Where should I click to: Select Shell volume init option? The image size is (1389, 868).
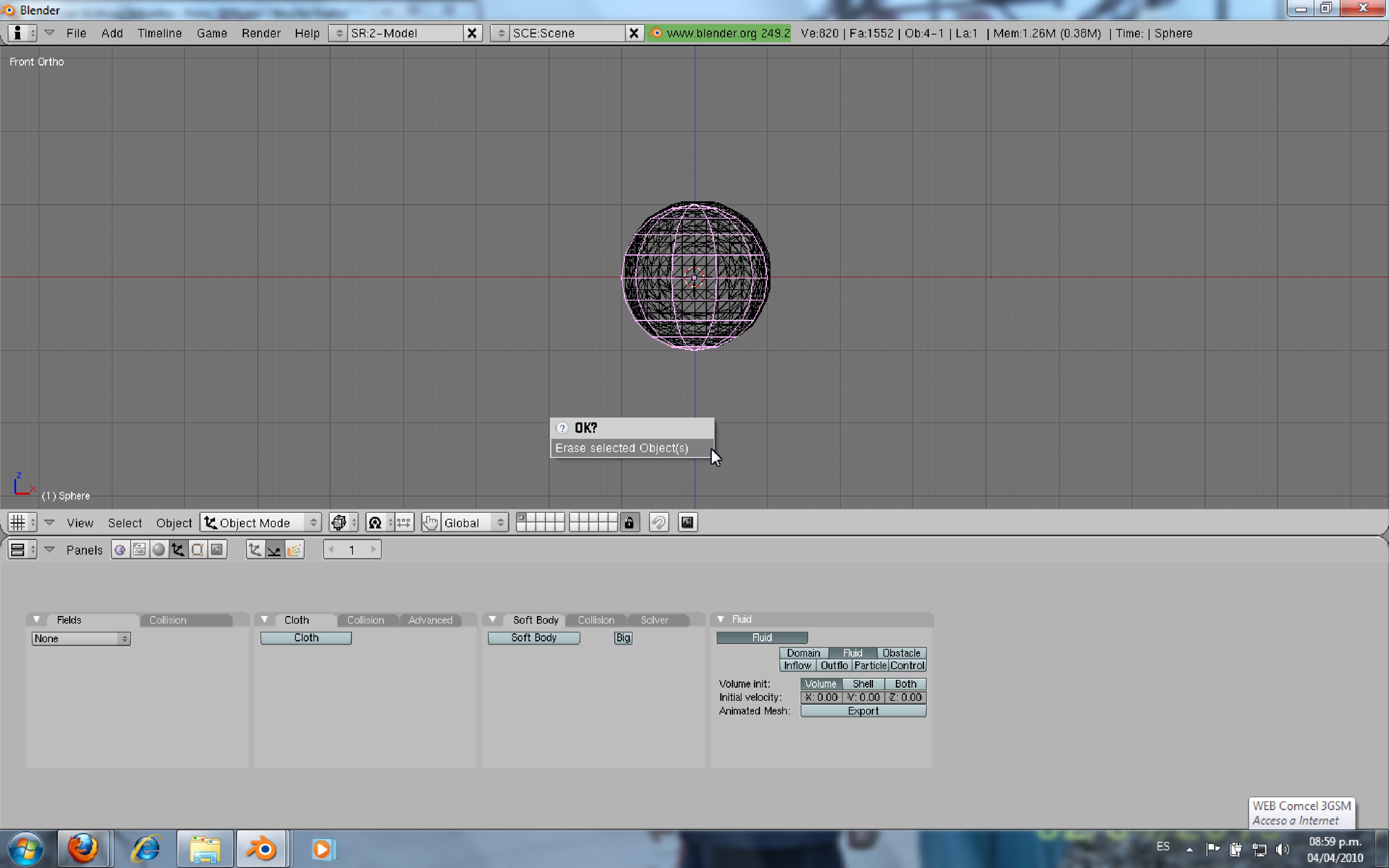tap(862, 684)
